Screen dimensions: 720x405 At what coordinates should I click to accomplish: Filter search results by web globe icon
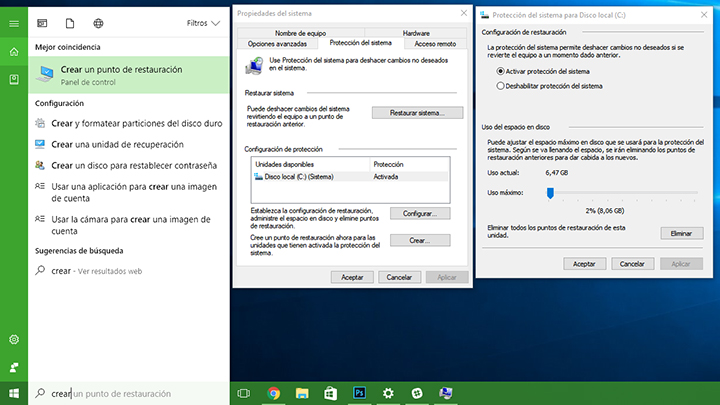click(98, 23)
